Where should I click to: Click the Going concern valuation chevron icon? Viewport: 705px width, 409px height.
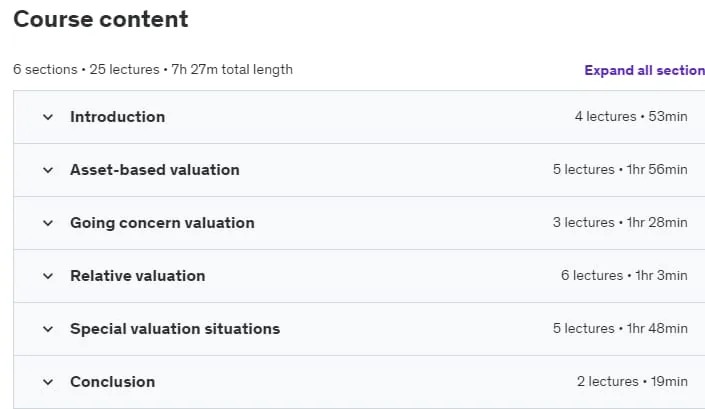click(x=48, y=223)
